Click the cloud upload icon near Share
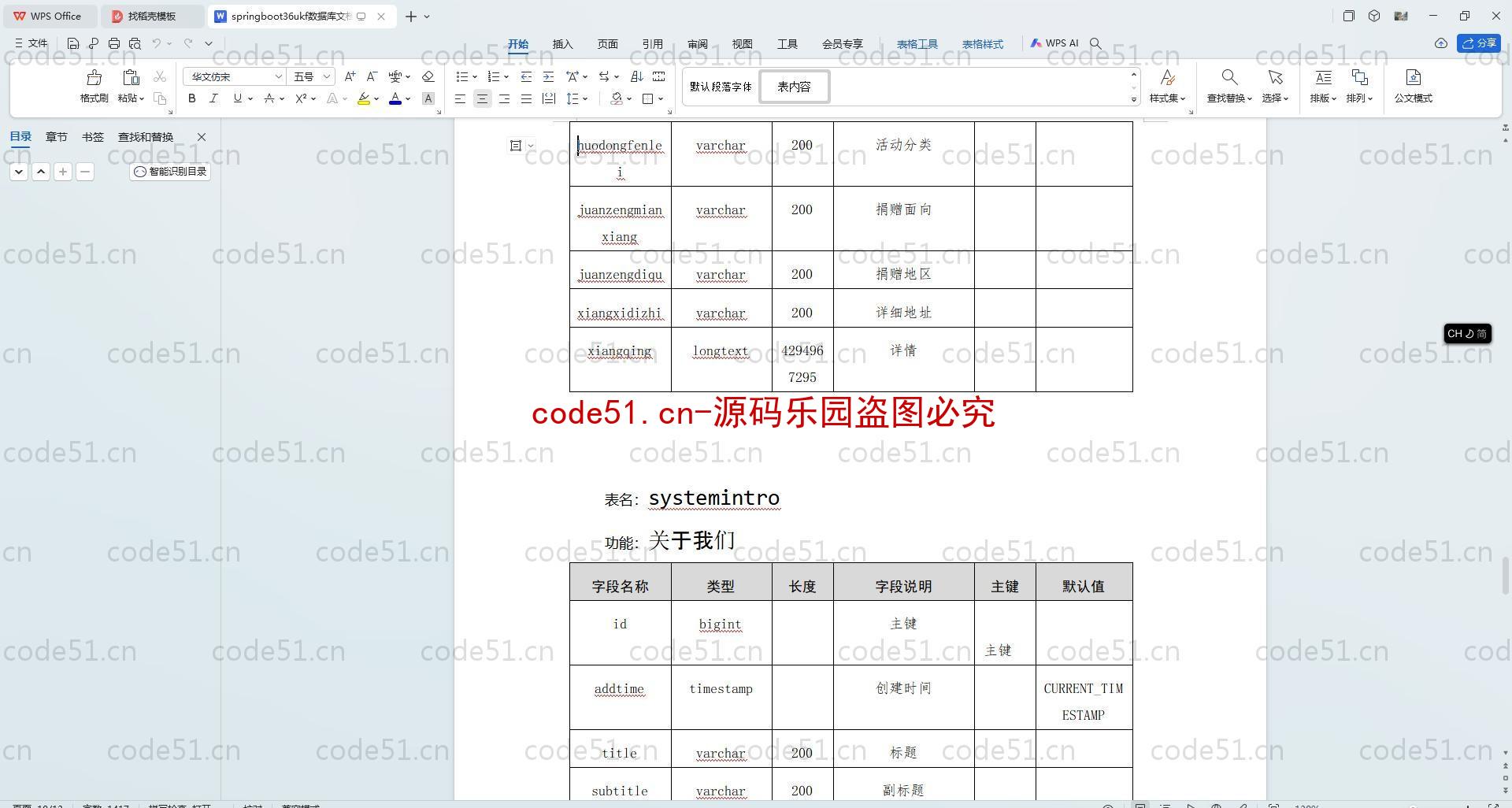Screen dimensions: 1512x808 pos(1440,43)
